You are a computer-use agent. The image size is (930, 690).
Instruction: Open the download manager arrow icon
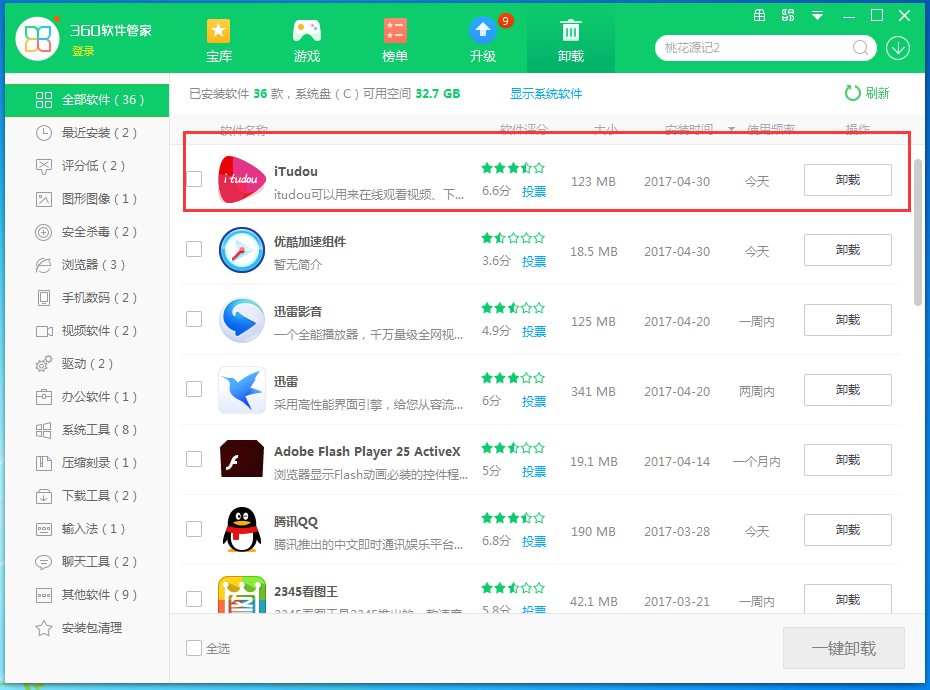click(898, 48)
